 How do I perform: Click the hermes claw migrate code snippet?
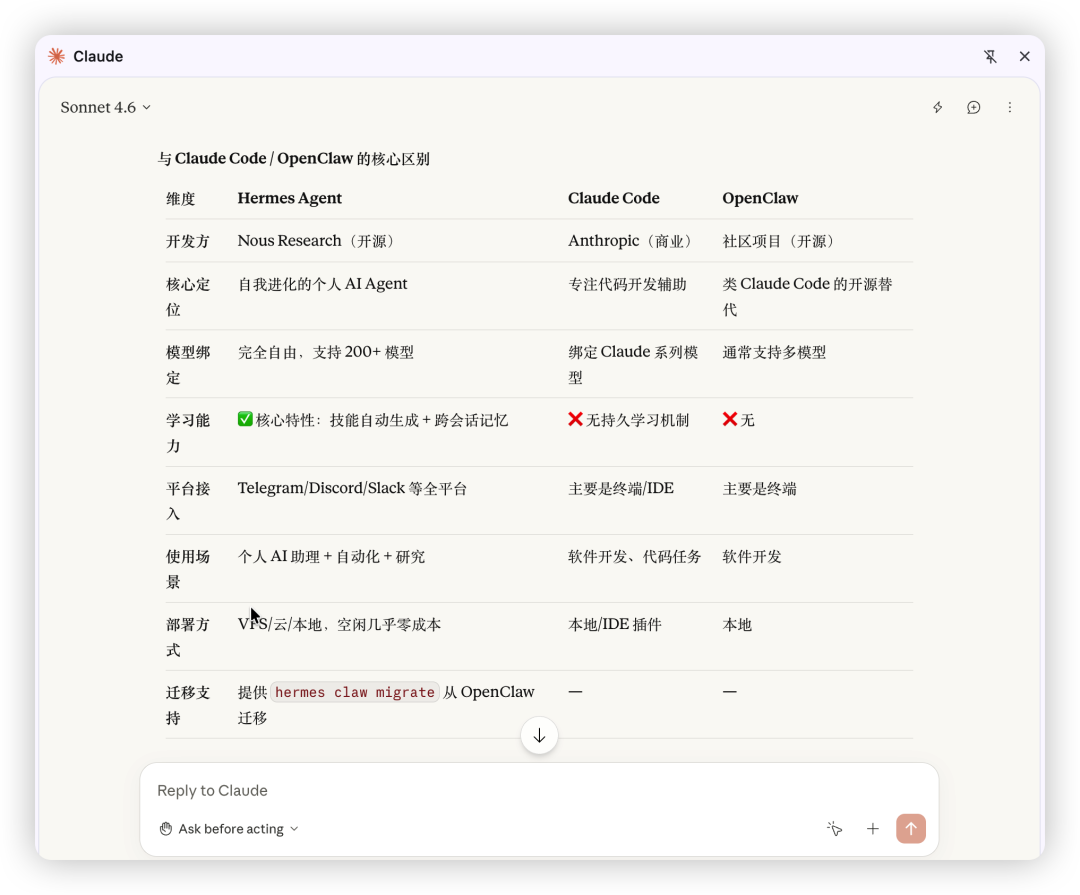tap(354, 692)
